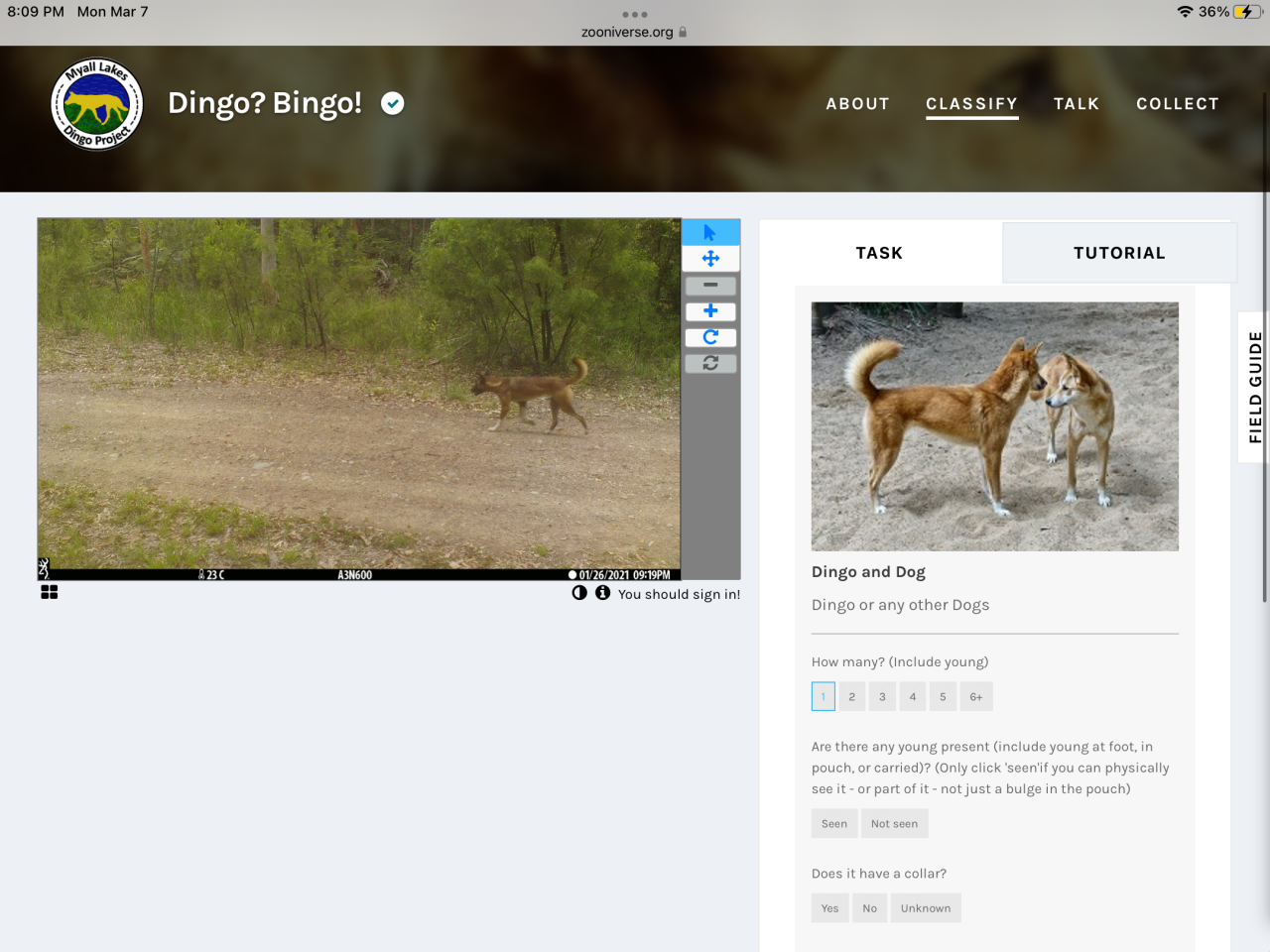
Task: Tap the battery indicator in status bar
Action: click(1248, 12)
